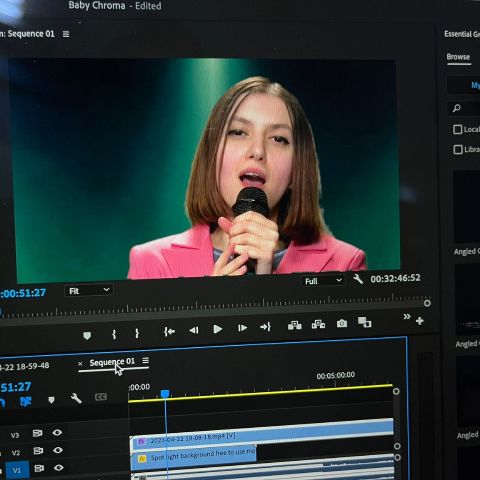Add a marker in Program Monitor transport bar
The height and width of the screenshot is (480, 480).
[87, 335]
